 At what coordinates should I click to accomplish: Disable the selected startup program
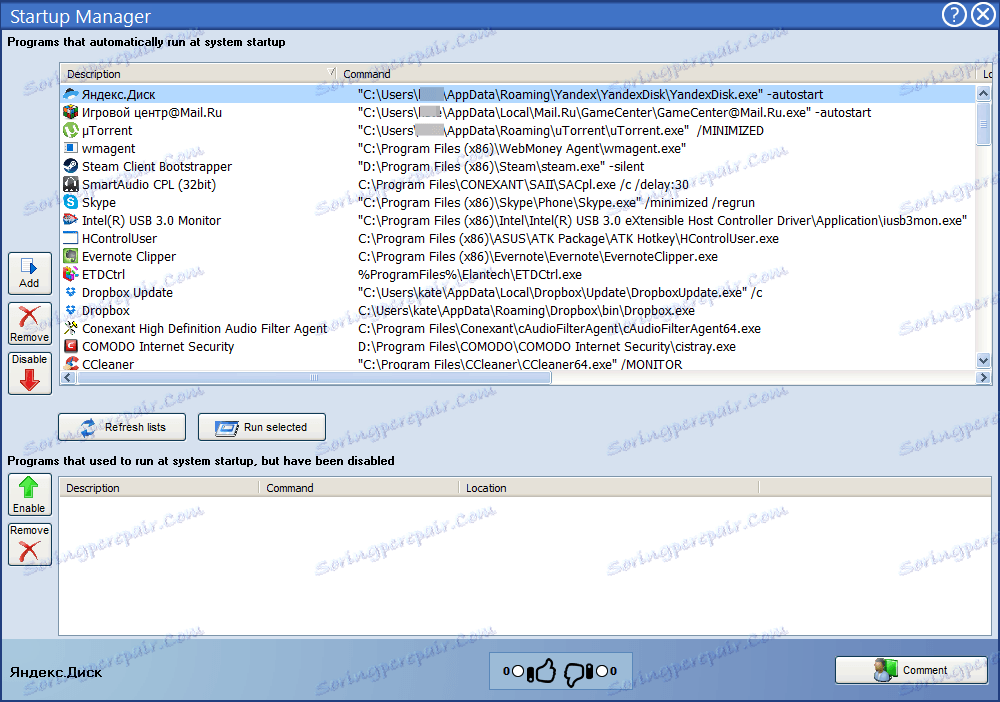coord(29,374)
